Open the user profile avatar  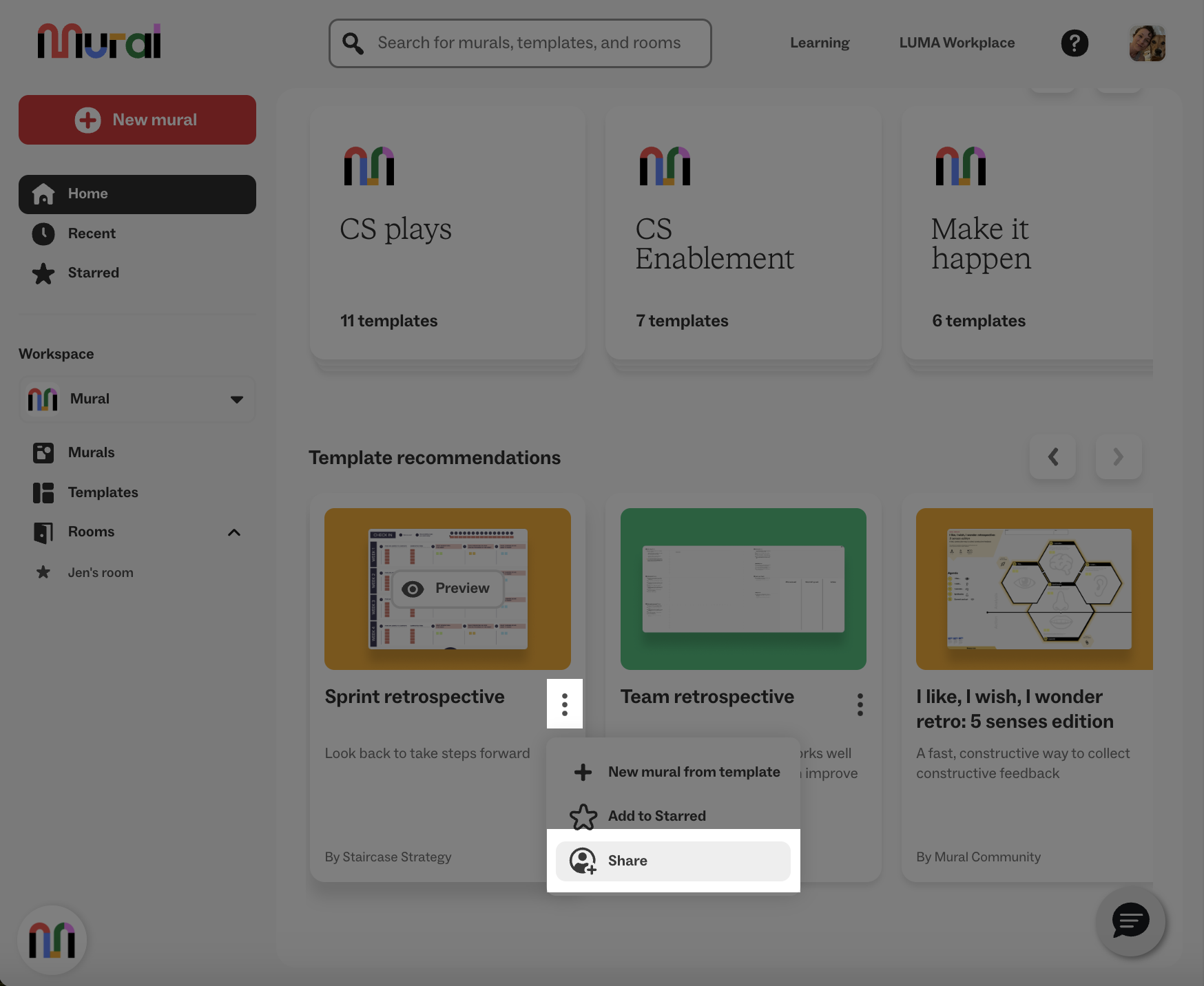1147,43
